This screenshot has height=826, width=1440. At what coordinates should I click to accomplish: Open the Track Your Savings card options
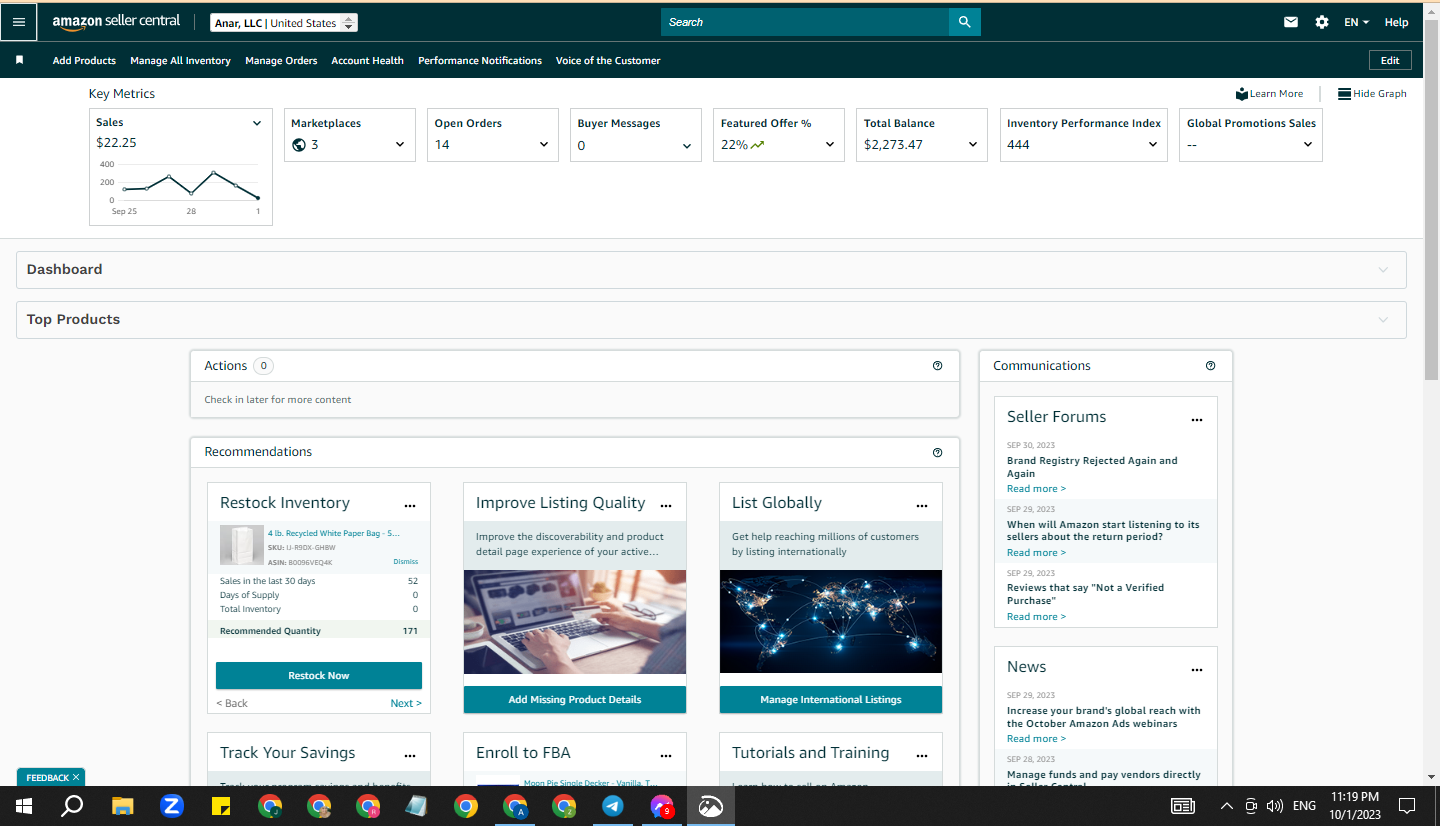pos(410,756)
